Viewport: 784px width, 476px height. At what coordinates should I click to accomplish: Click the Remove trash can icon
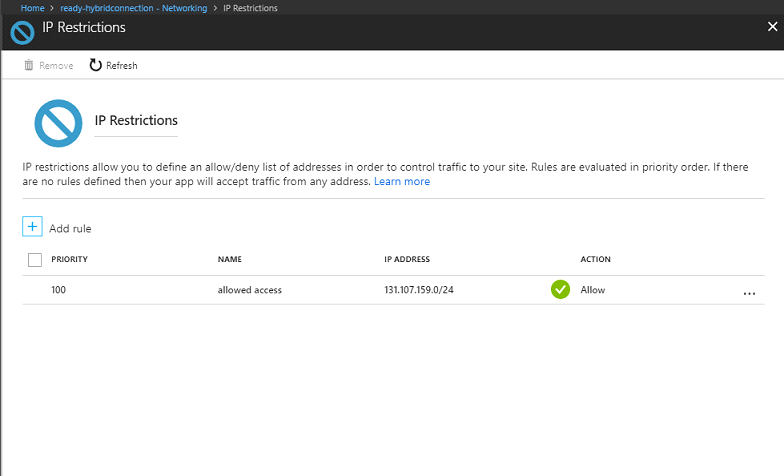tap(29, 65)
